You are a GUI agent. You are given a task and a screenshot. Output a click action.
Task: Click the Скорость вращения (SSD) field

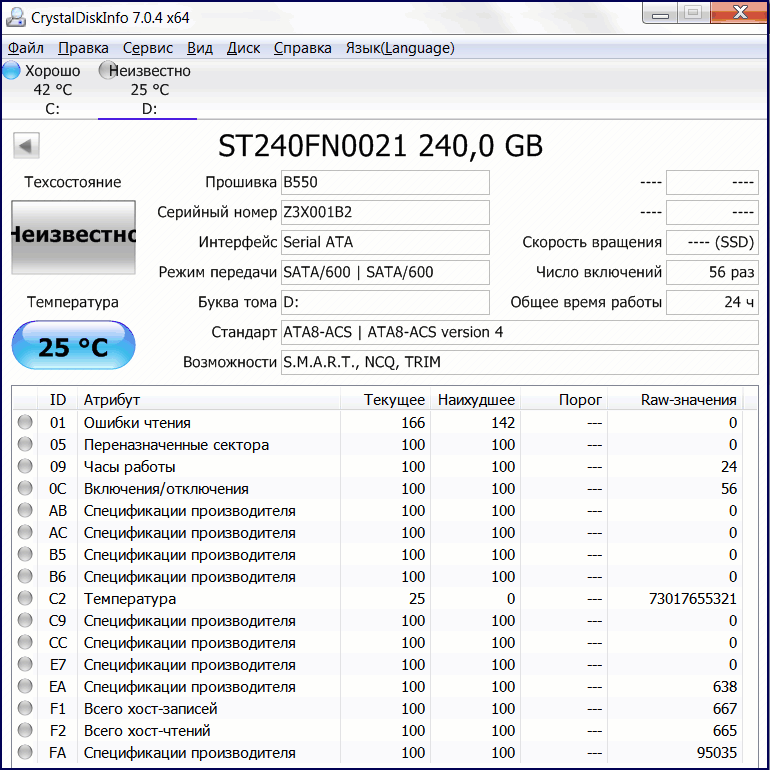pos(712,243)
